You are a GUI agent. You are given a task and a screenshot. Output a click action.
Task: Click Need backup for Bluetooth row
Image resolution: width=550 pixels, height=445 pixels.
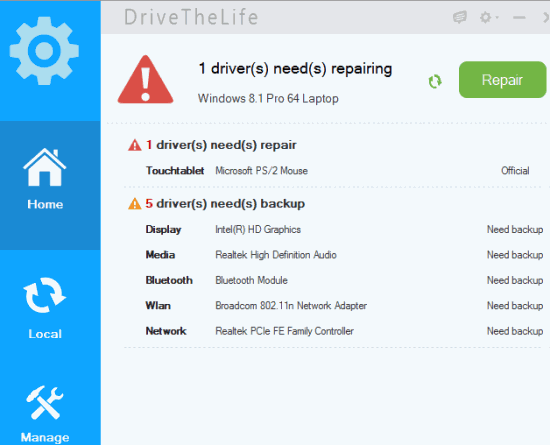[515, 280]
